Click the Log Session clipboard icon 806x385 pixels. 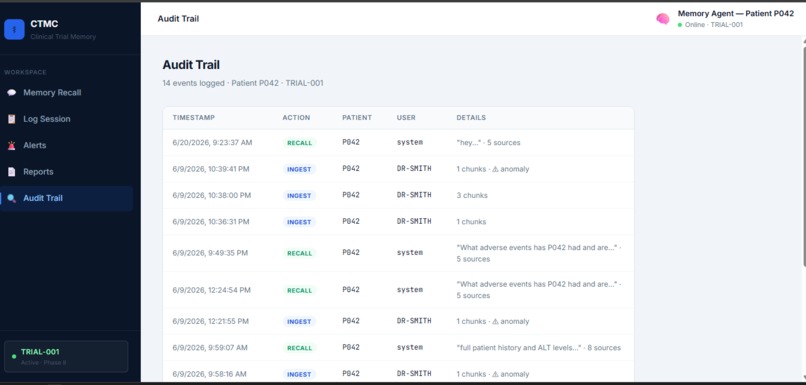(x=11, y=119)
